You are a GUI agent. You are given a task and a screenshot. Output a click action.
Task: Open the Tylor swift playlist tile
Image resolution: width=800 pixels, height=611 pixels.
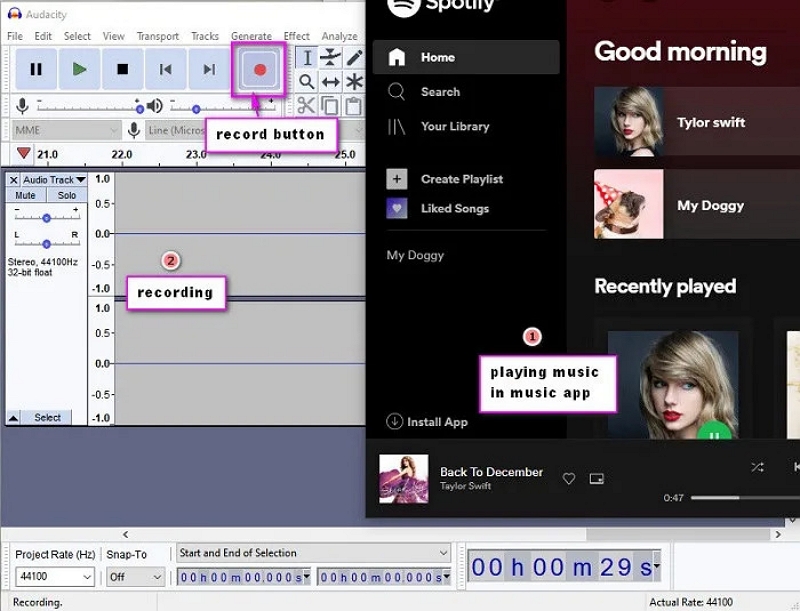710,123
